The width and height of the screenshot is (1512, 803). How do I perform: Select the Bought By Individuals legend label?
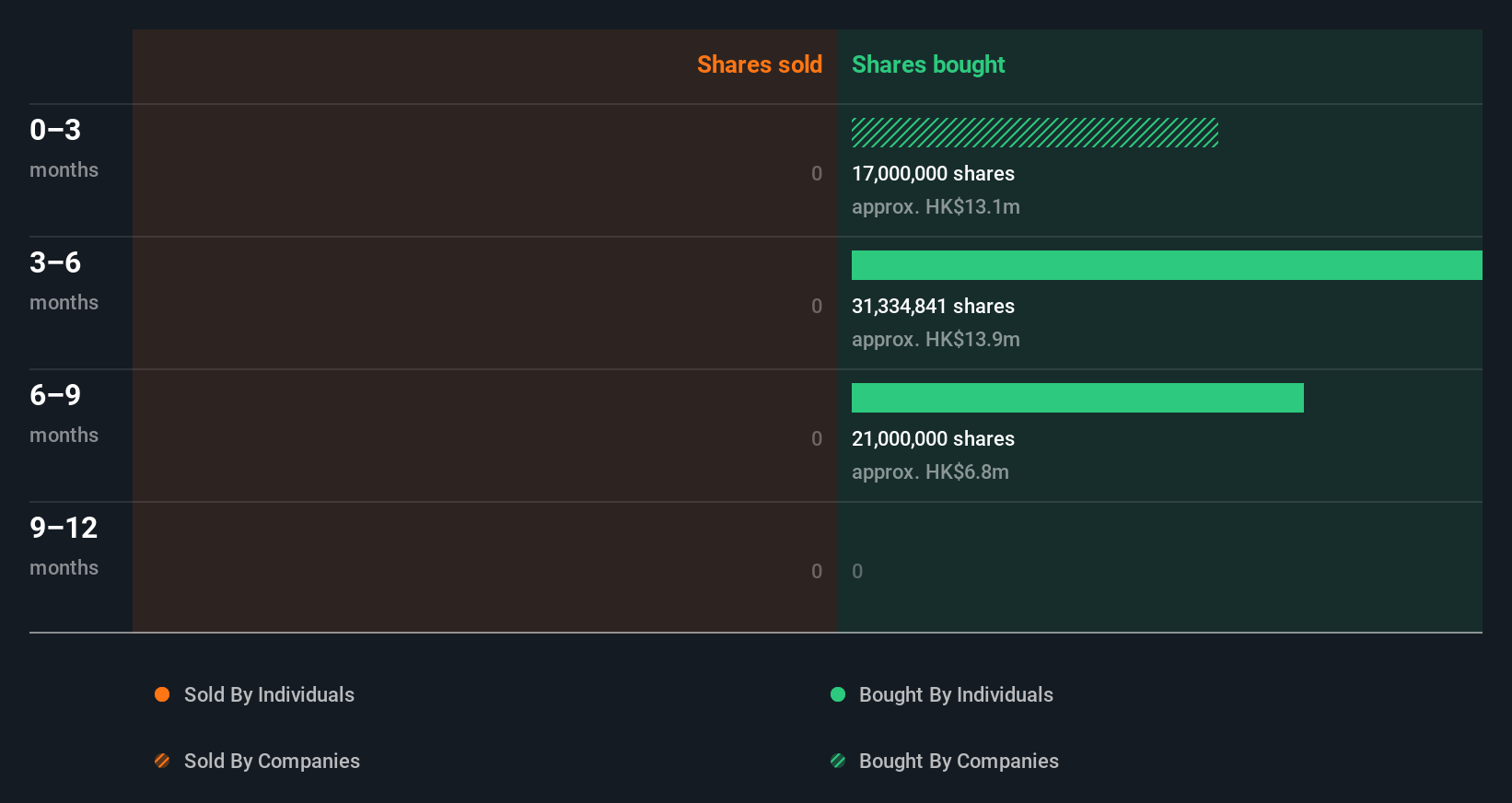pos(956,694)
